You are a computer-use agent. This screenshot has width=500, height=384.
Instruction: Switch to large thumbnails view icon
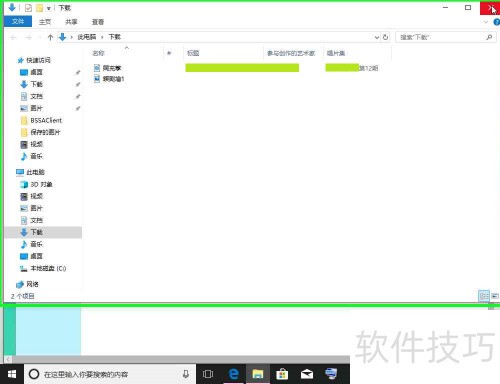[x=495, y=296]
